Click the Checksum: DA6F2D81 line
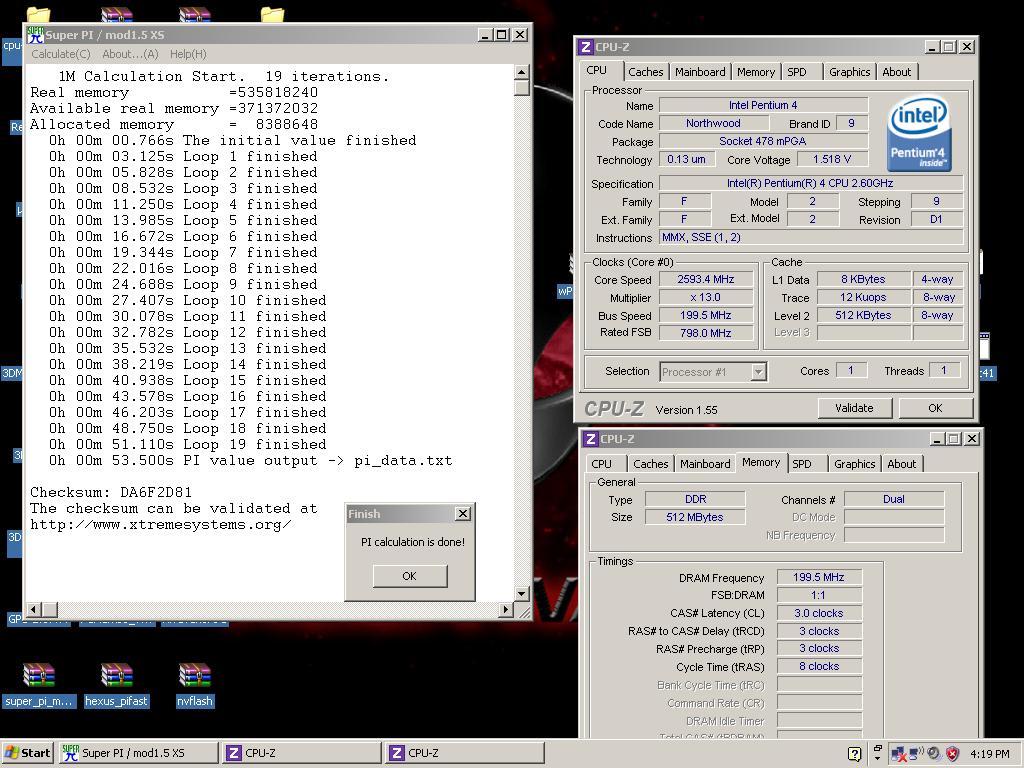Screen dimensions: 1024x768 (111, 492)
